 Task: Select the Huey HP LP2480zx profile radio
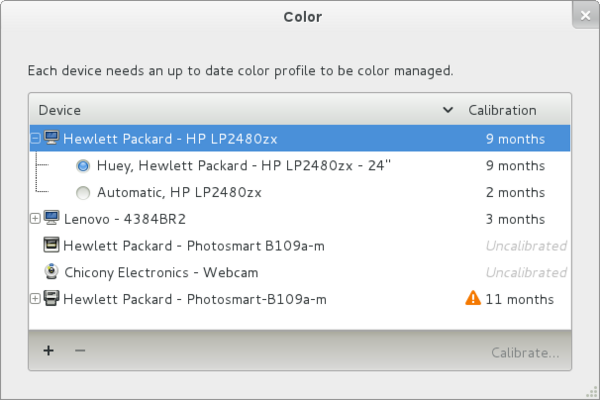[x=83, y=165]
